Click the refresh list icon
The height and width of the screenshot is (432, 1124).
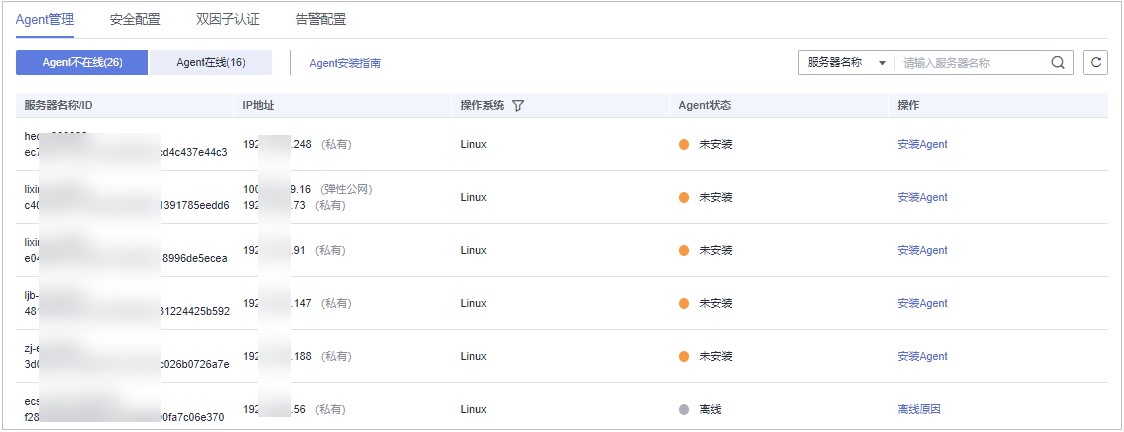pyautogui.click(x=1096, y=62)
